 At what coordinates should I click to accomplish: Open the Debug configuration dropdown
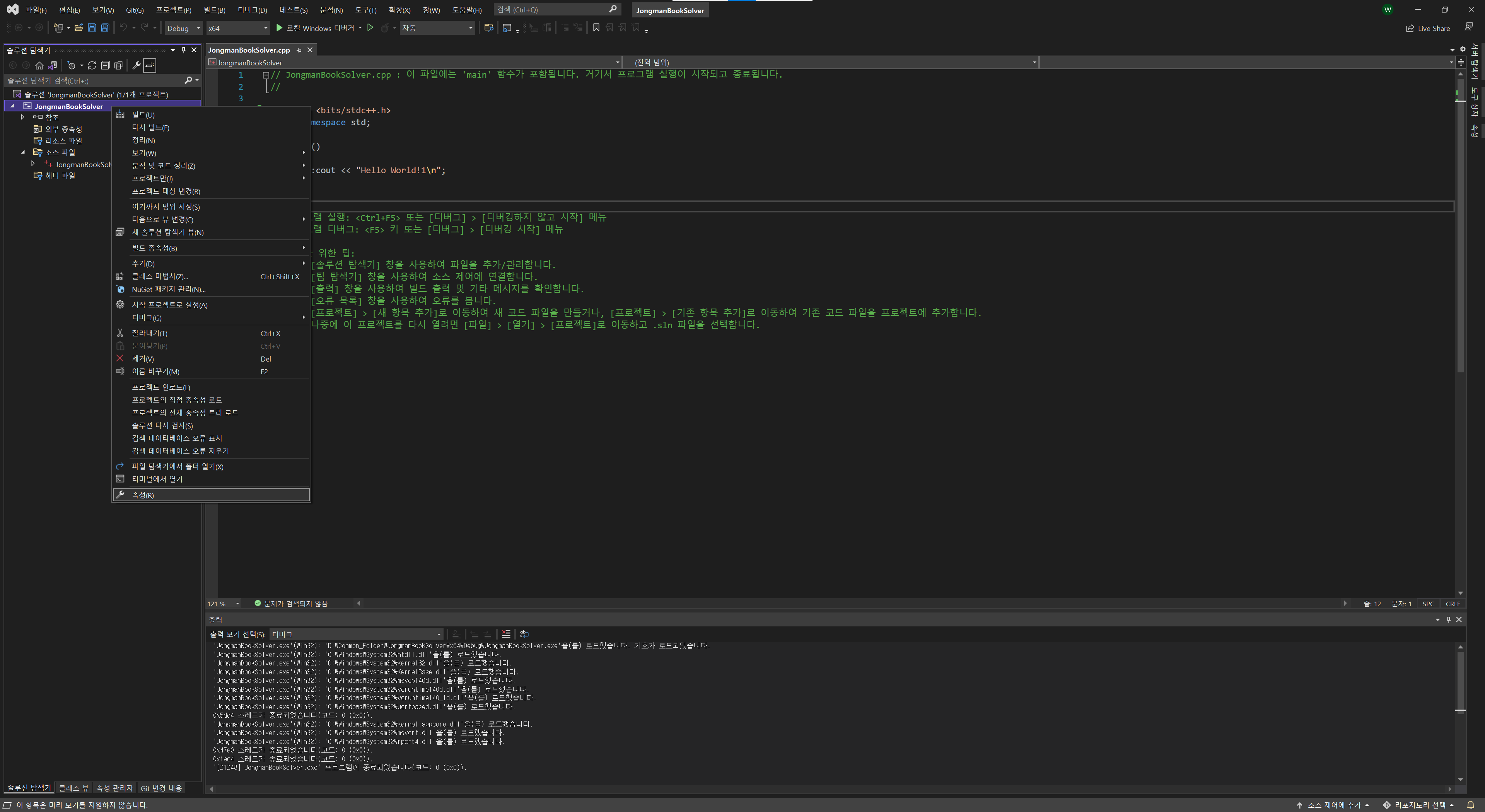click(183, 28)
